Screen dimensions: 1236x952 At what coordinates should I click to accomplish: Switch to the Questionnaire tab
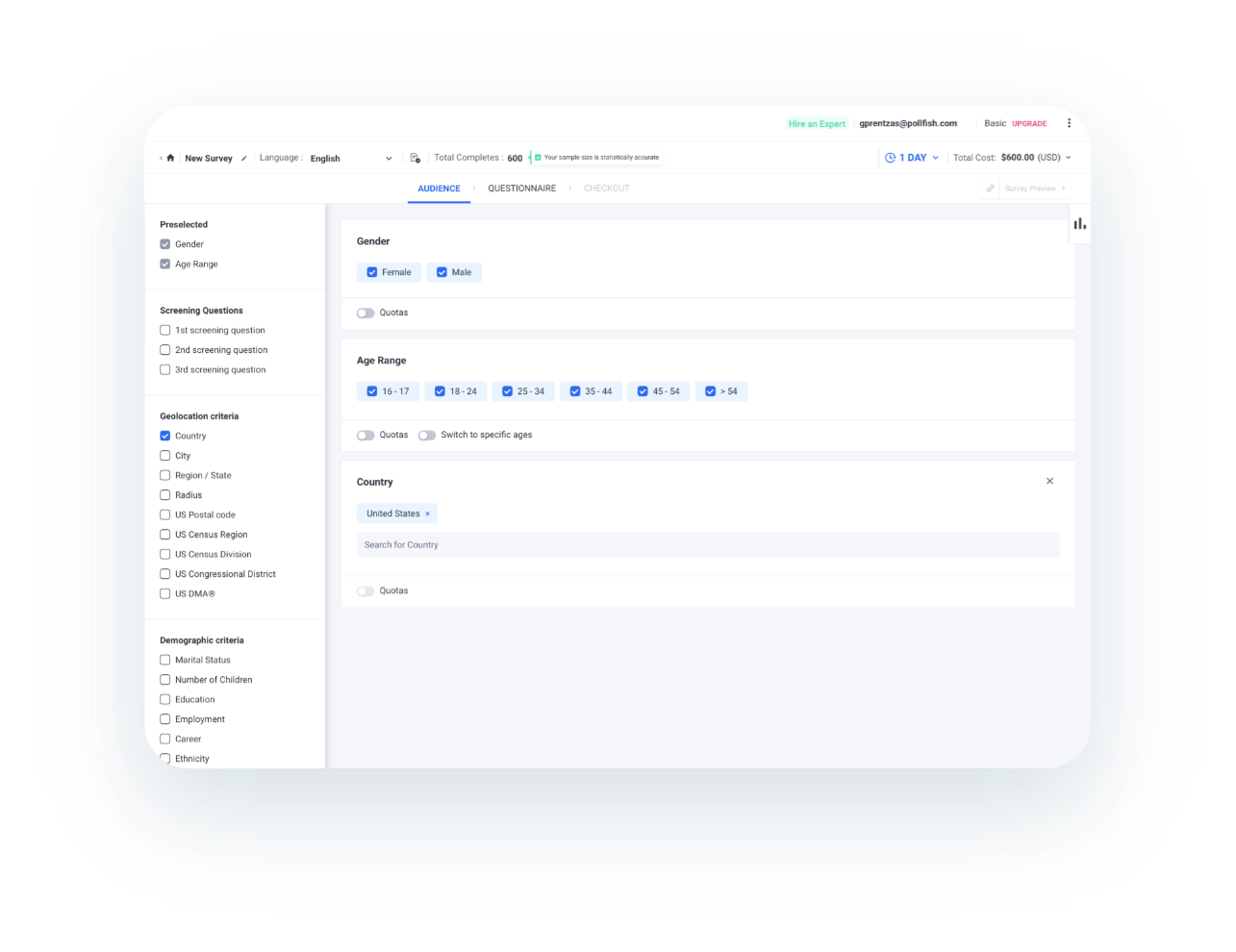pyautogui.click(x=521, y=188)
